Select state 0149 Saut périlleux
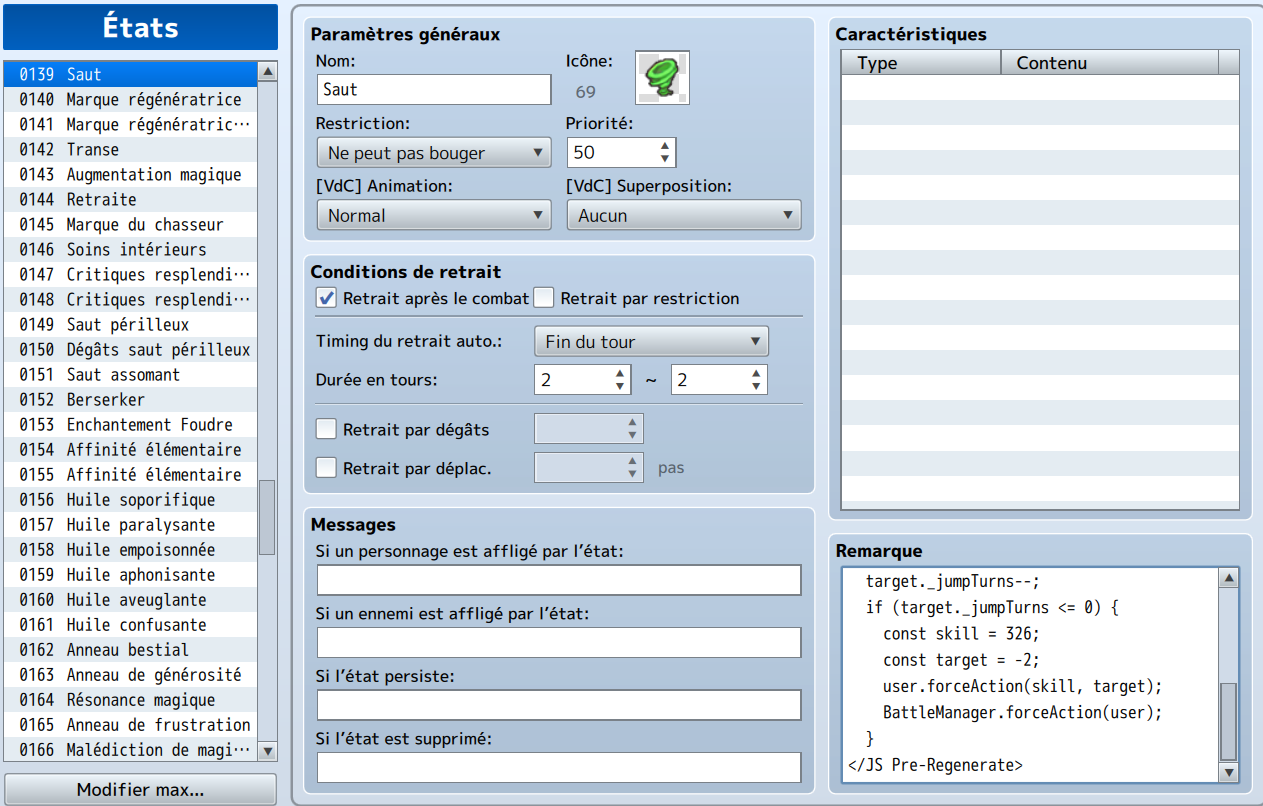This screenshot has width=1263, height=806. [x=130, y=324]
